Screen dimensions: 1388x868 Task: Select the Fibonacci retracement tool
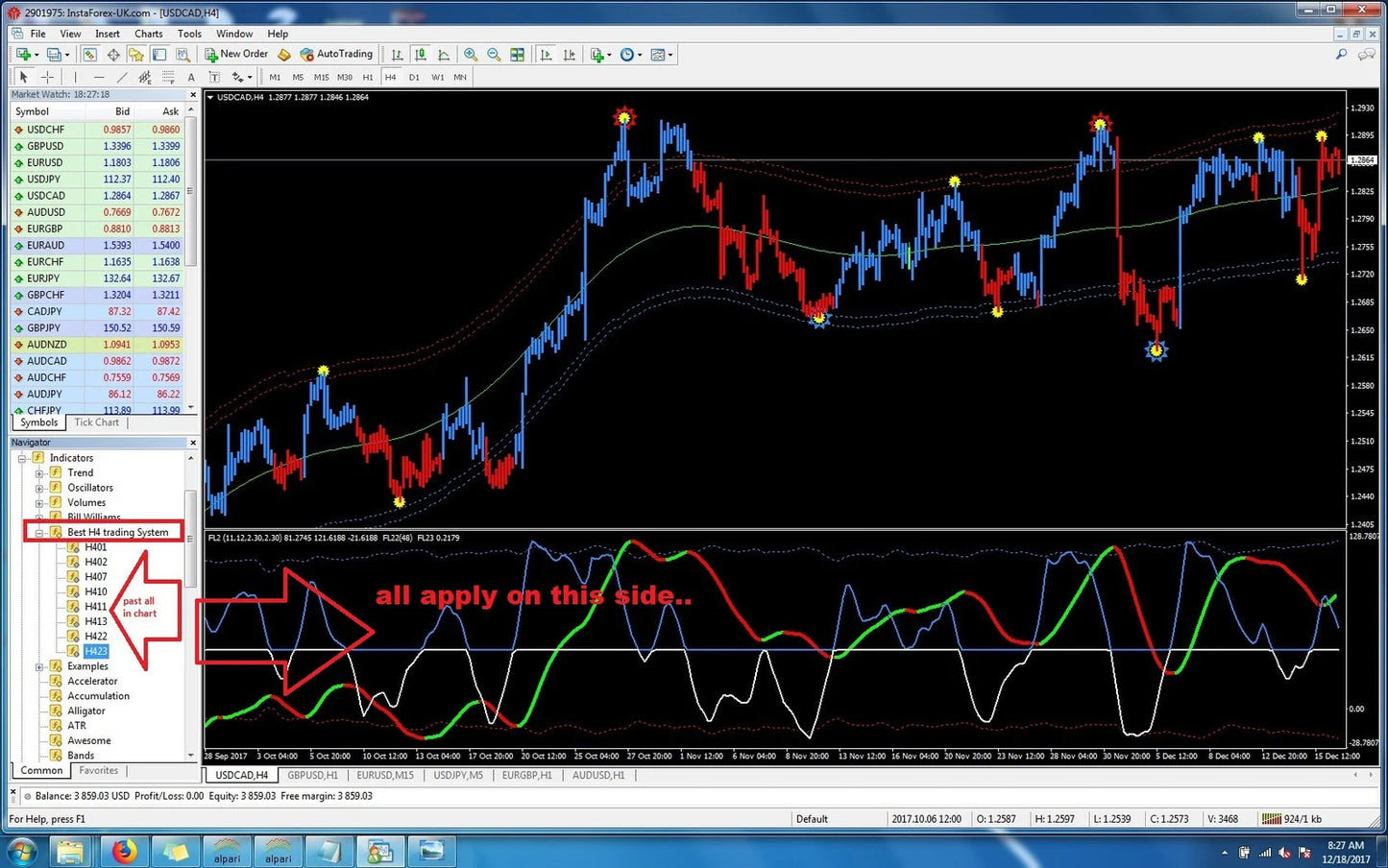168,77
